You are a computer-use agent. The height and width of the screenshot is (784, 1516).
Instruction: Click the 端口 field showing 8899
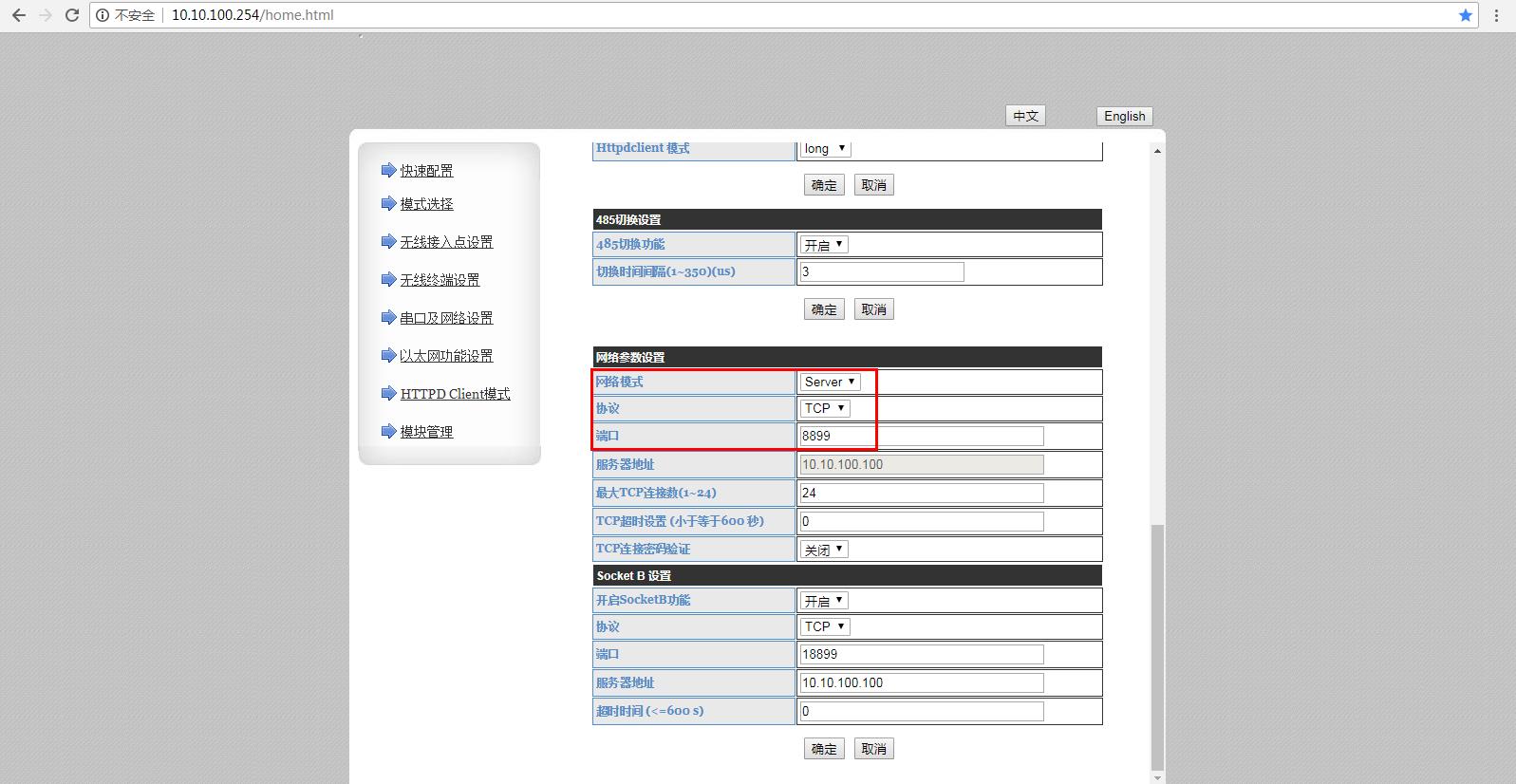[921, 436]
